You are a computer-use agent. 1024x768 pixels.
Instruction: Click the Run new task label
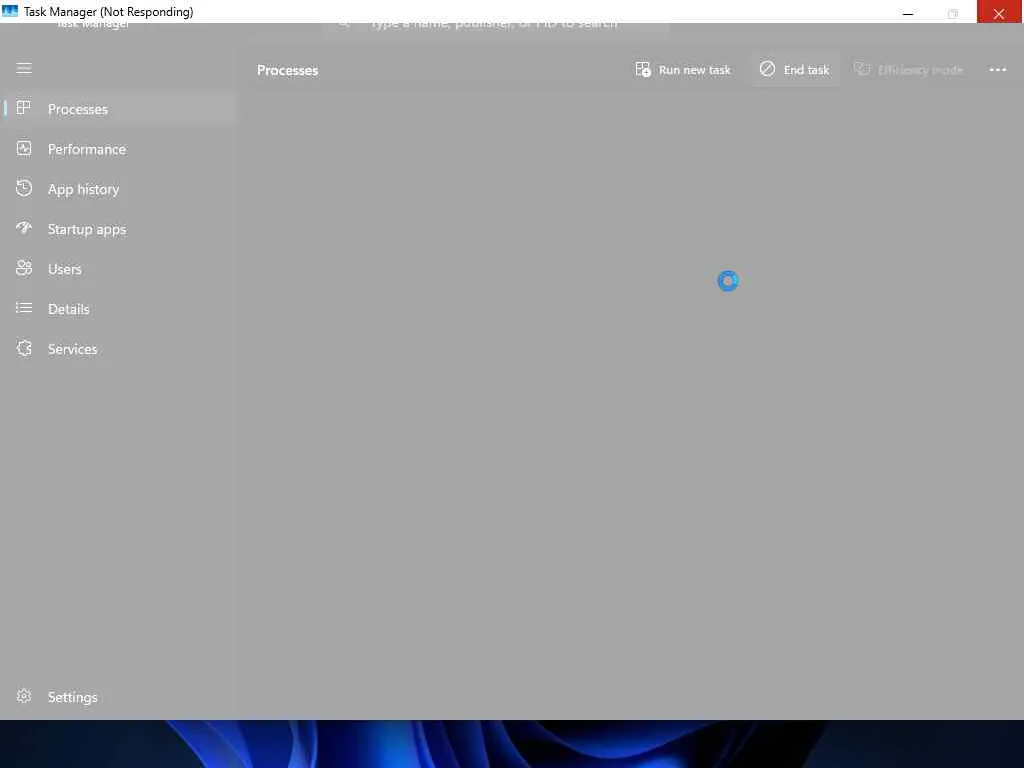click(x=694, y=70)
